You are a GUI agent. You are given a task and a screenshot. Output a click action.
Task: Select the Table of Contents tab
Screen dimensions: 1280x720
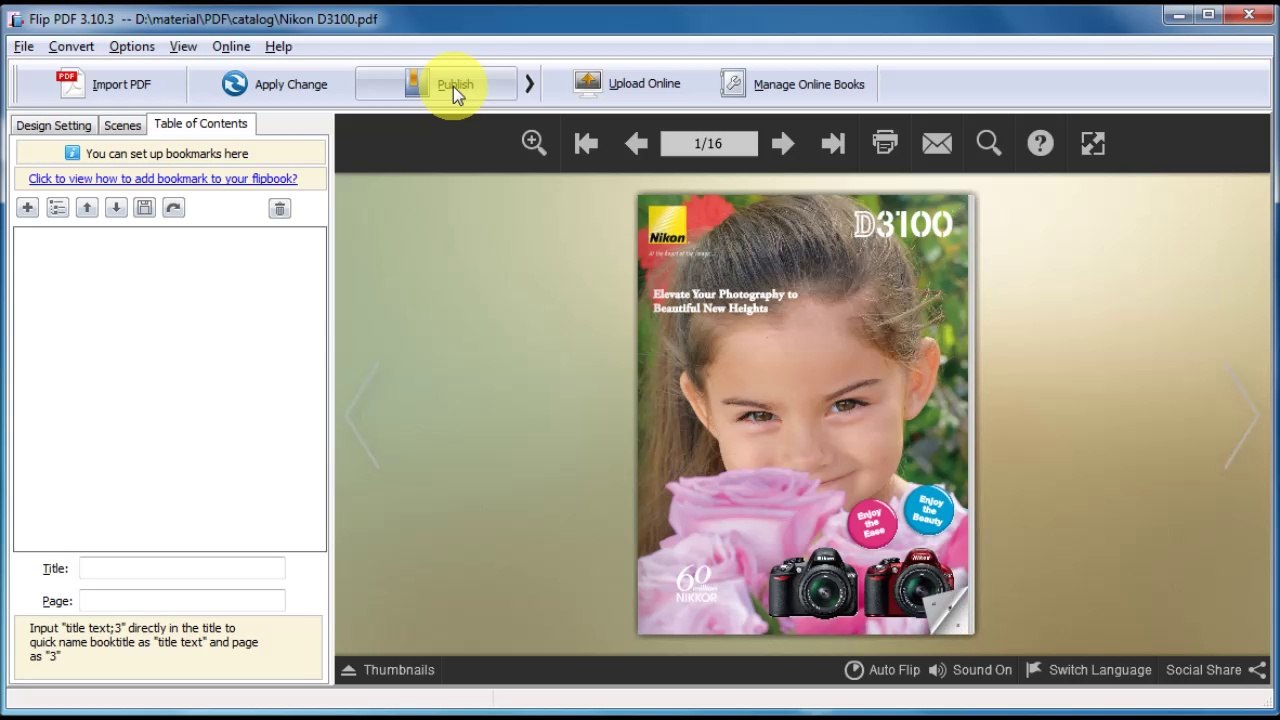click(x=200, y=123)
